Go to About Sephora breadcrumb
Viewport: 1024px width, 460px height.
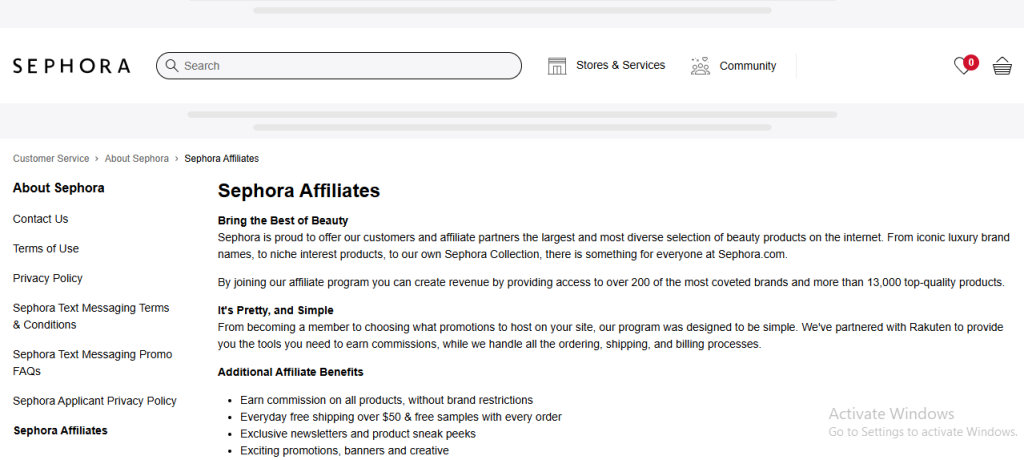pos(136,159)
